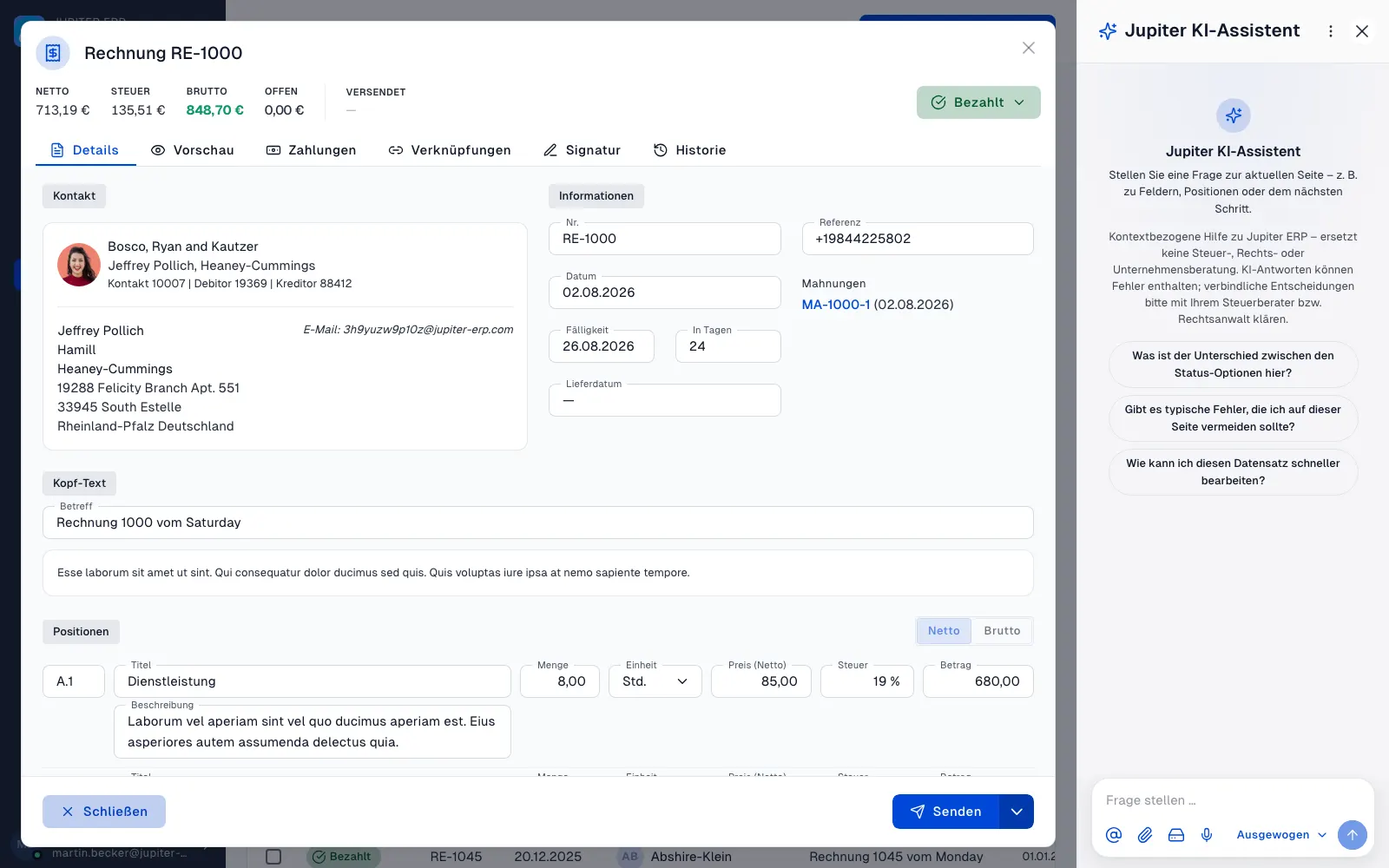Viewport: 1389px width, 868px height.
Task: Click the Preis (Netto) field 85,00
Action: tap(761, 681)
